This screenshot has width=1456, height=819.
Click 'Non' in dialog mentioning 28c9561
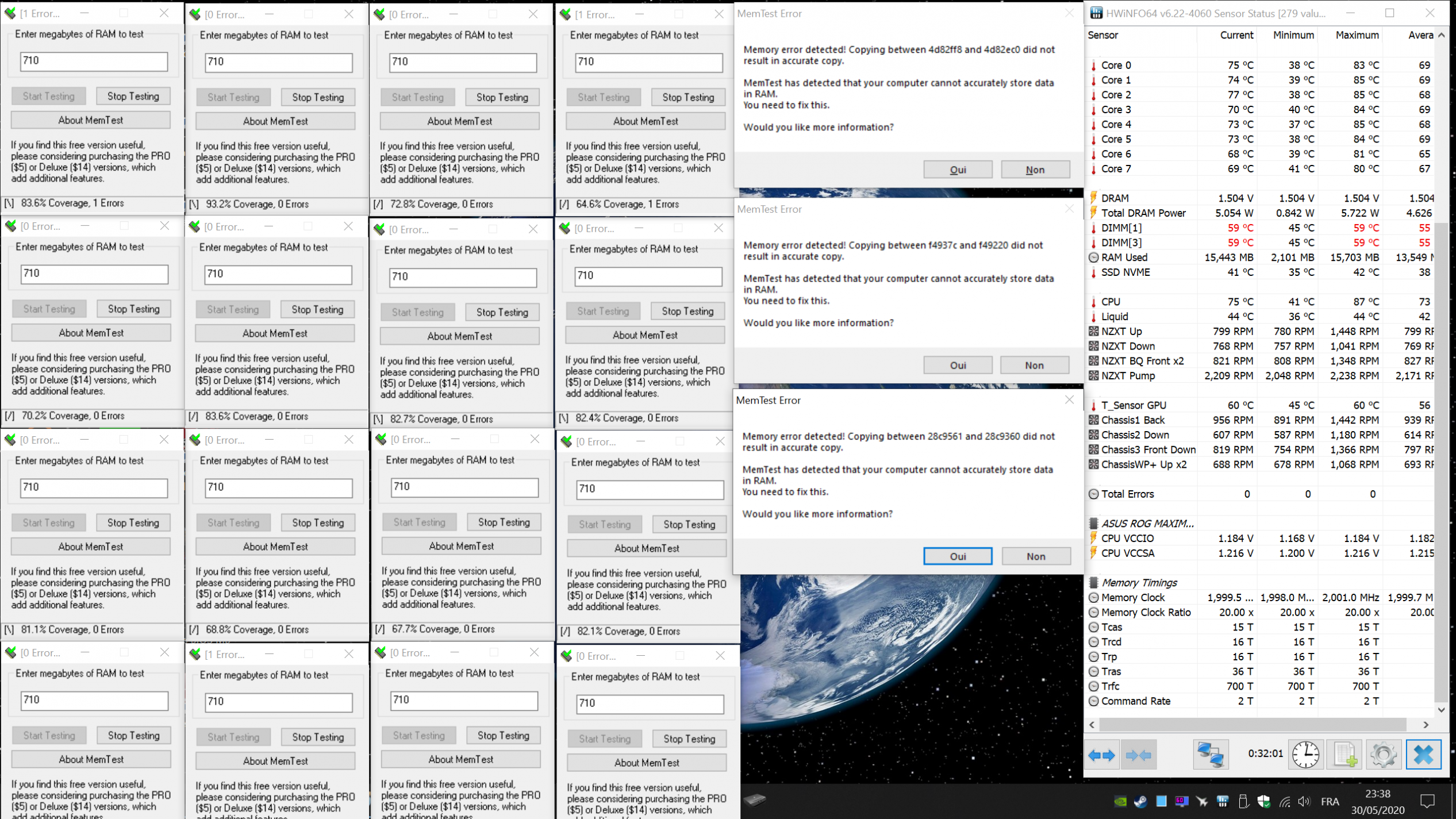(x=1036, y=556)
